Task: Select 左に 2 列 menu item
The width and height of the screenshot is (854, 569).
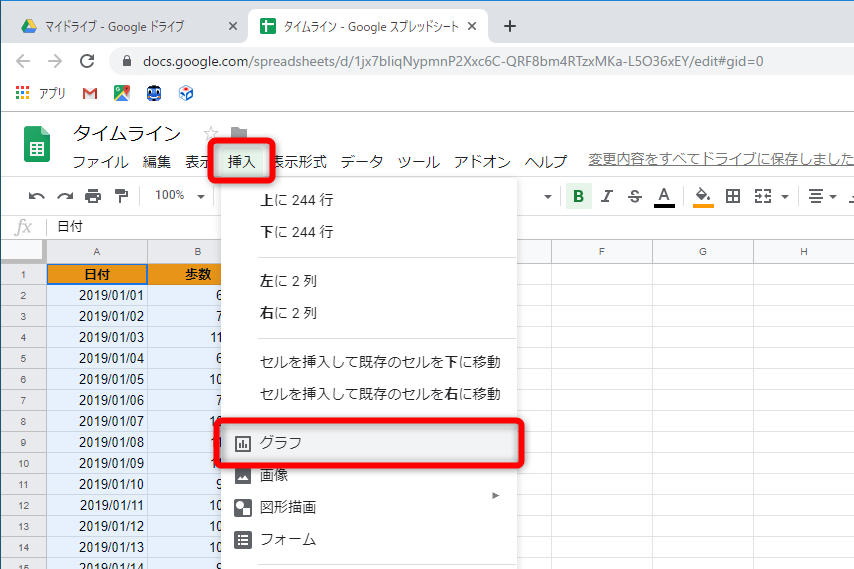Action: pyautogui.click(x=369, y=281)
